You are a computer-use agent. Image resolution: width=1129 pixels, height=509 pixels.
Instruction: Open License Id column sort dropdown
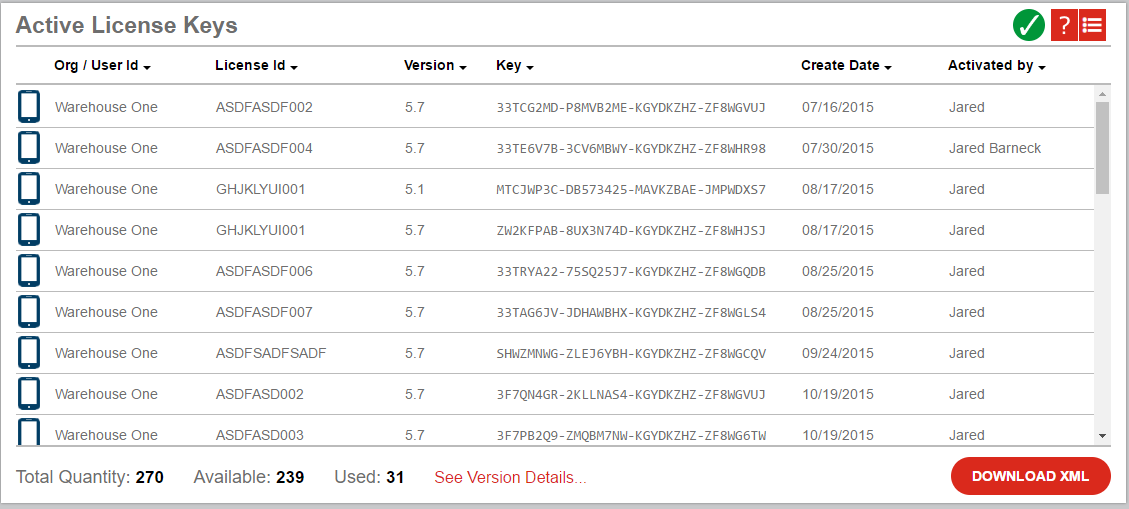point(257,66)
